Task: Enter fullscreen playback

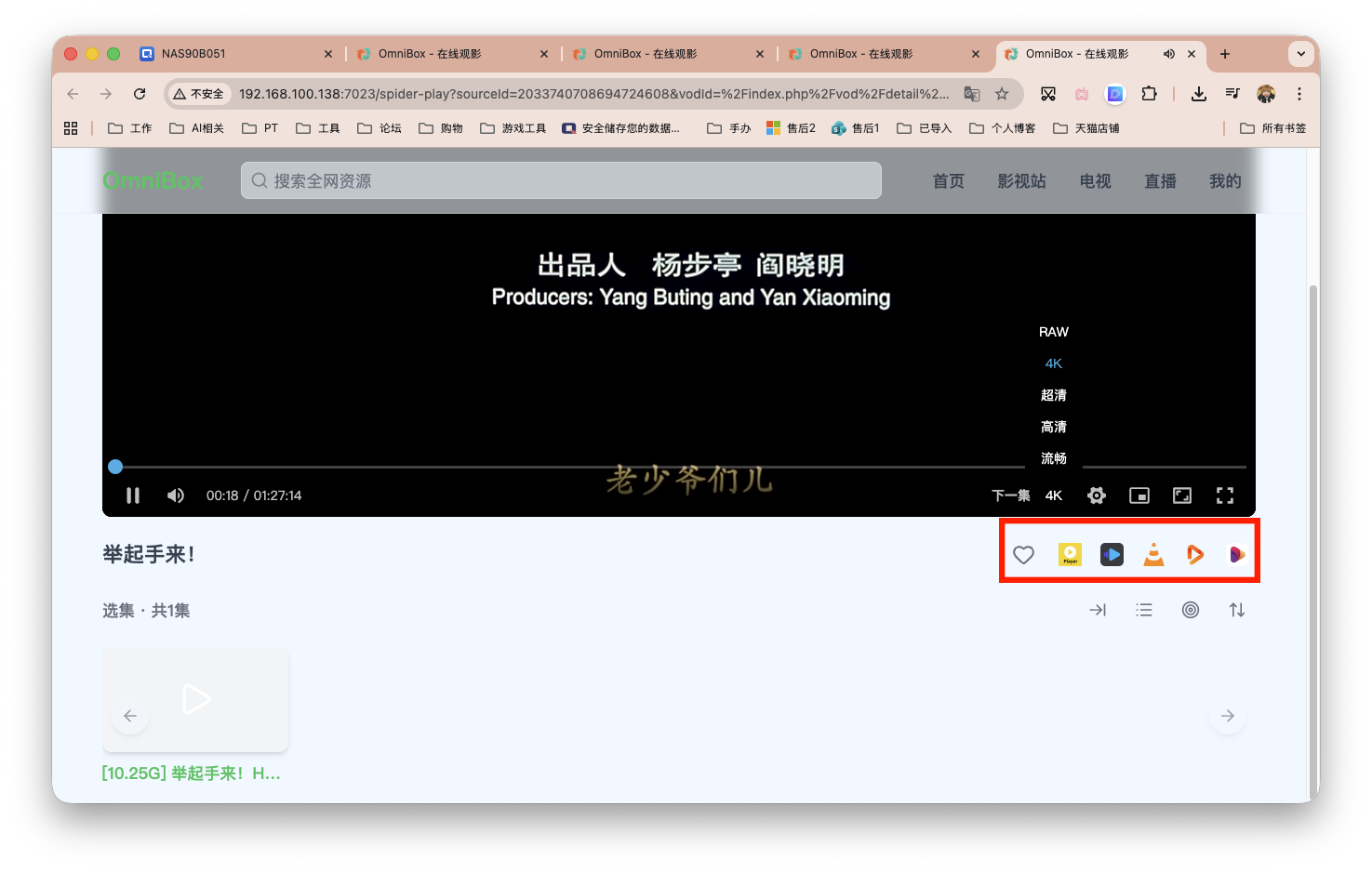Action: coord(1225,495)
